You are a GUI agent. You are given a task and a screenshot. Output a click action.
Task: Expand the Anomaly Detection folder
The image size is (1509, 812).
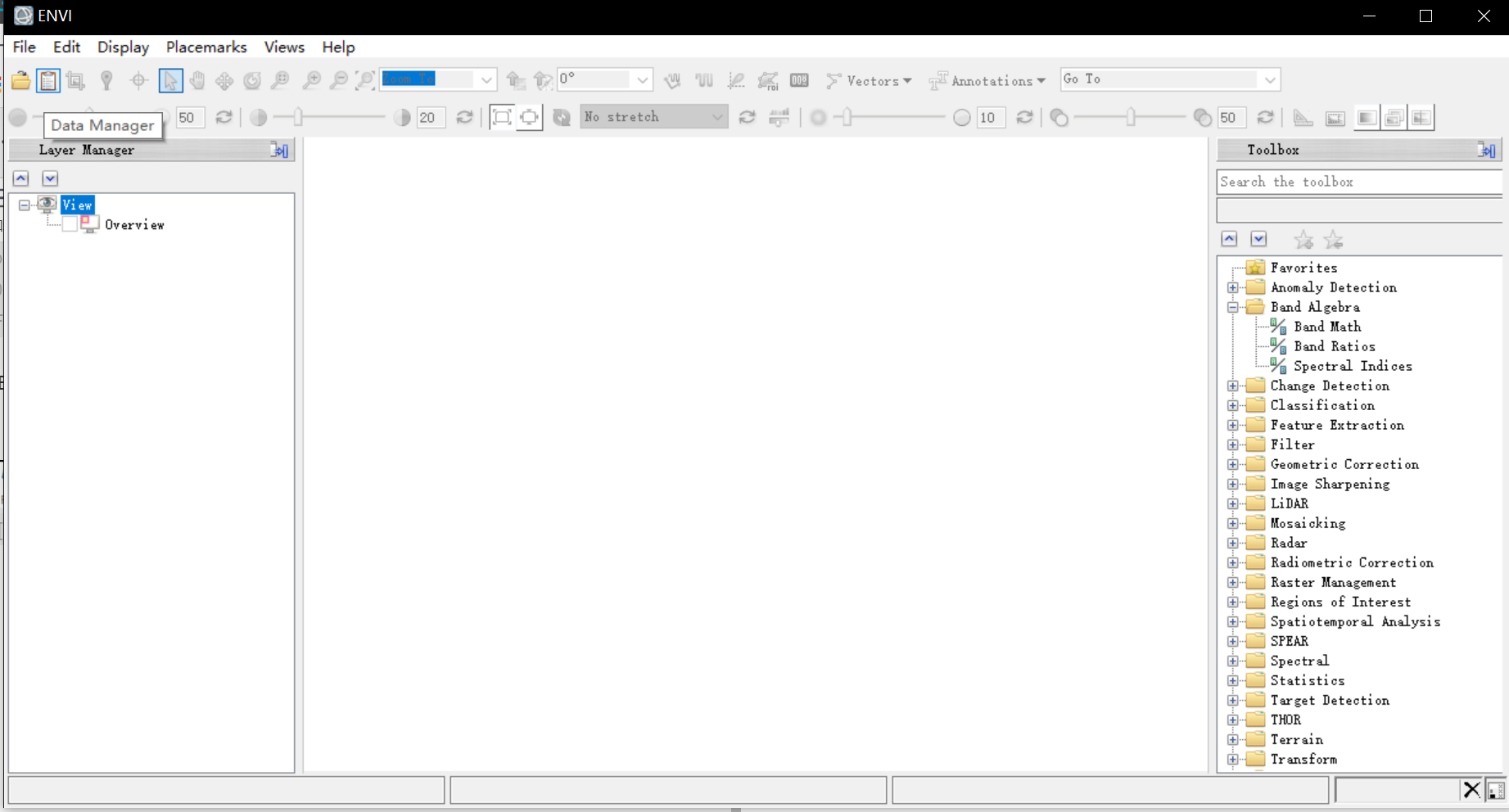1233,287
